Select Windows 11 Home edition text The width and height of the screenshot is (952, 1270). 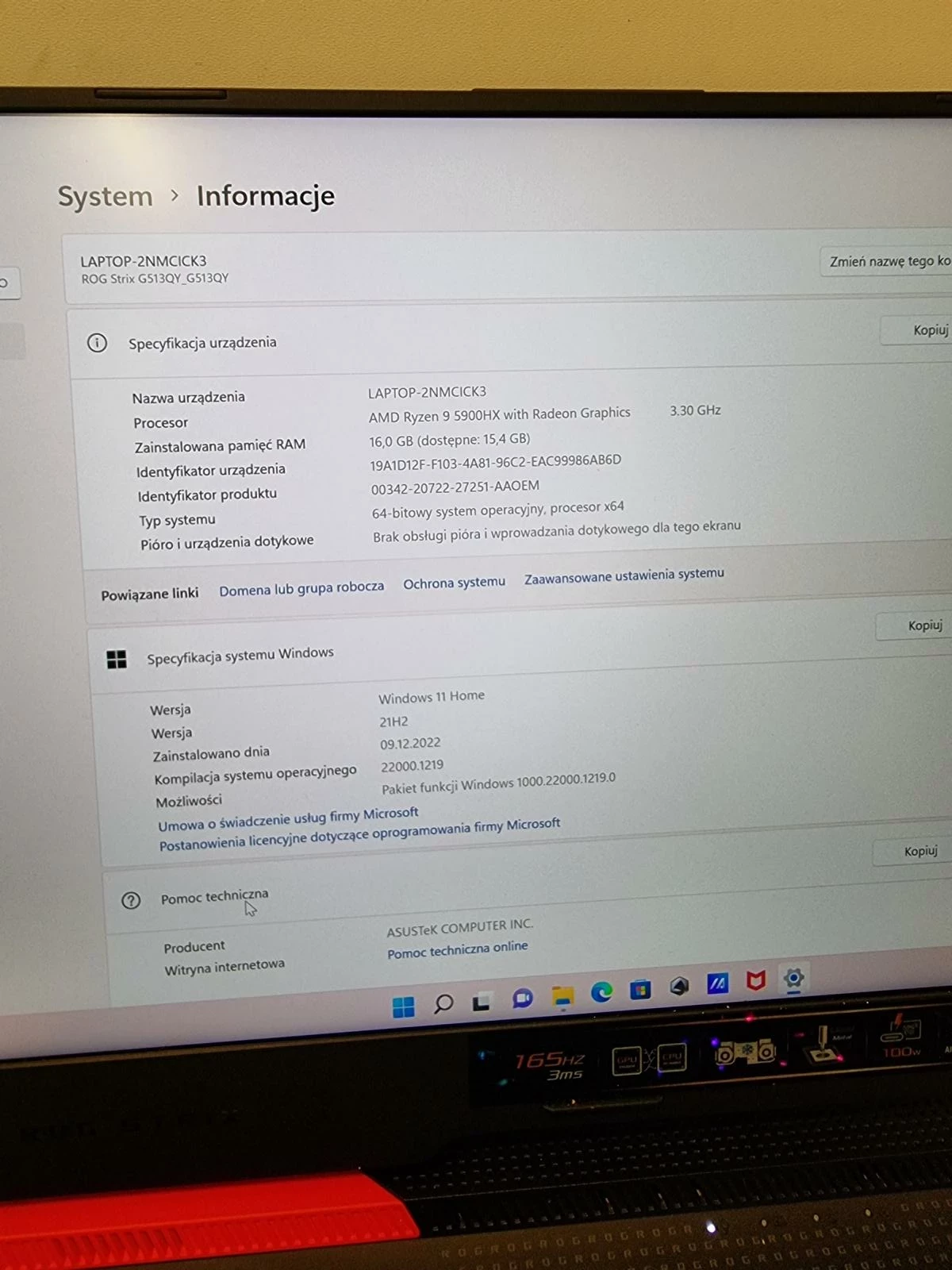point(431,697)
